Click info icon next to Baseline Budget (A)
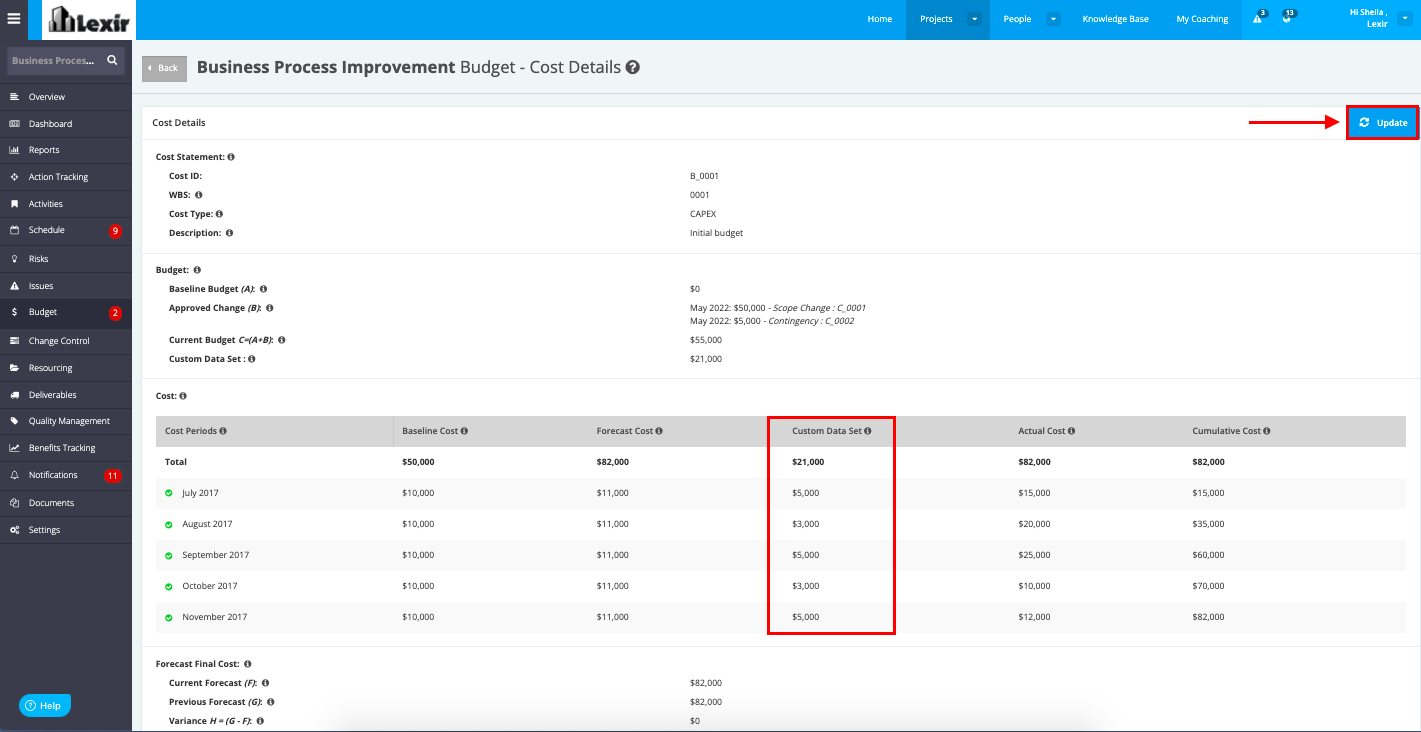1421x732 pixels. pos(263,289)
